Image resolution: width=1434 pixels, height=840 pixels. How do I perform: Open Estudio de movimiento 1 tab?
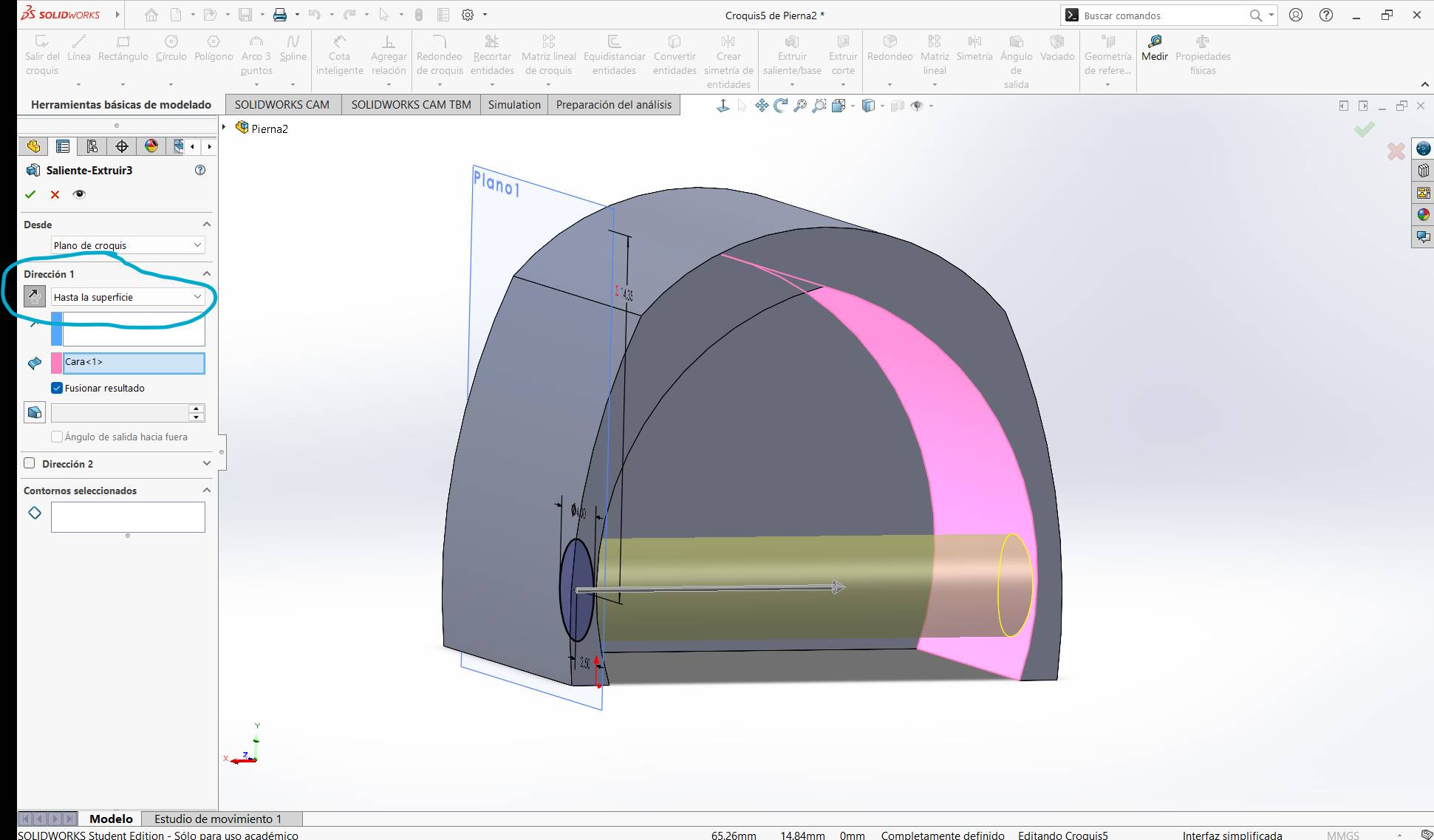pyautogui.click(x=218, y=819)
